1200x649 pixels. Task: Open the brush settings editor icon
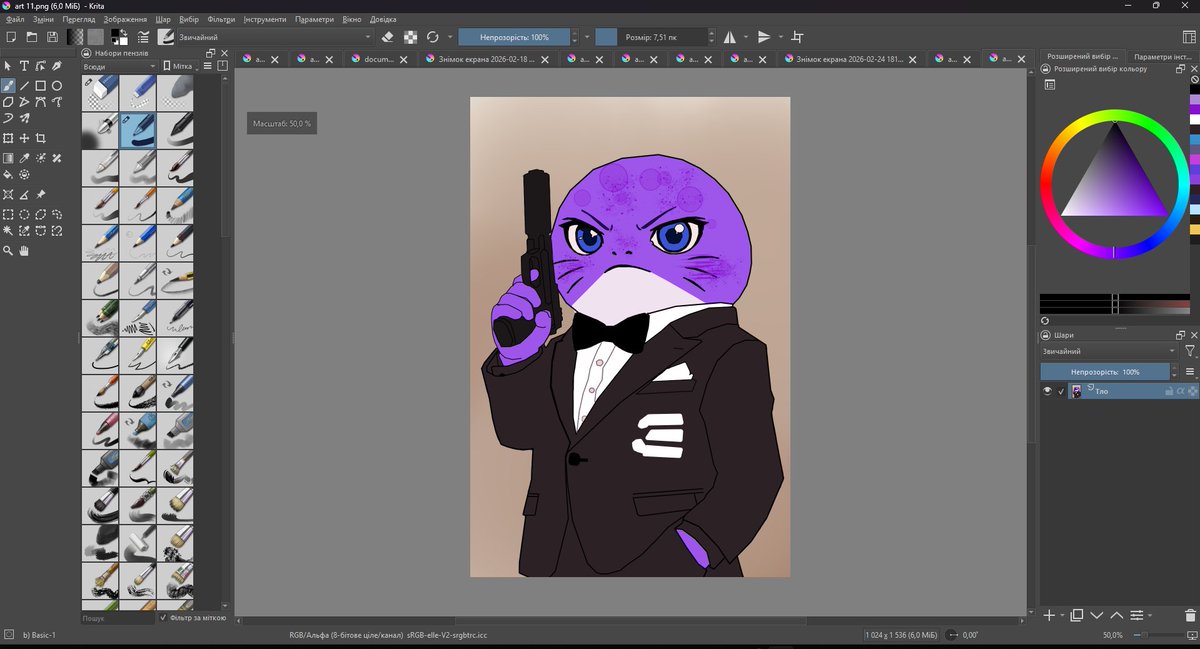[x=143, y=37]
